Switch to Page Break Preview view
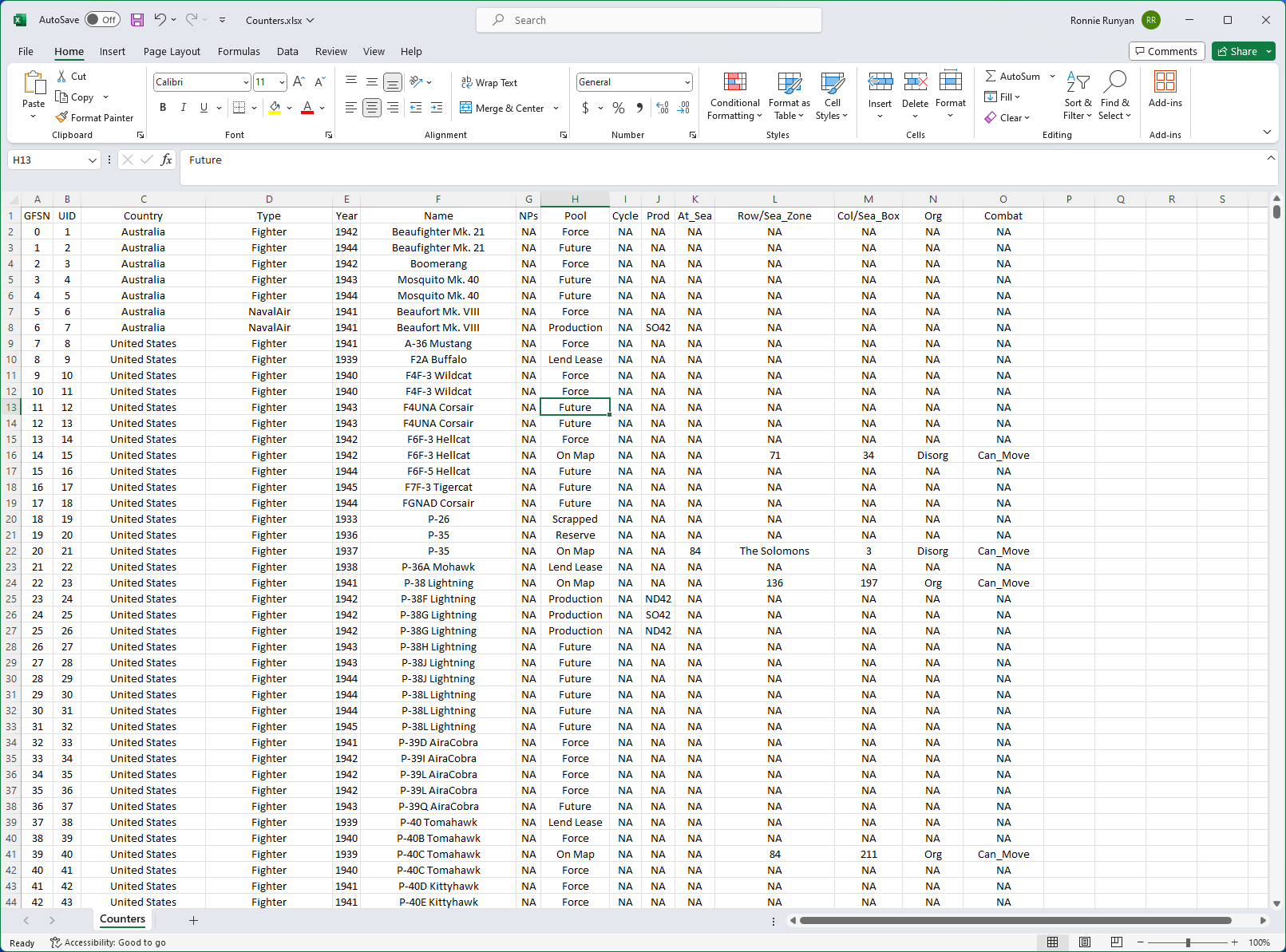The image size is (1286, 952). [x=1117, y=942]
